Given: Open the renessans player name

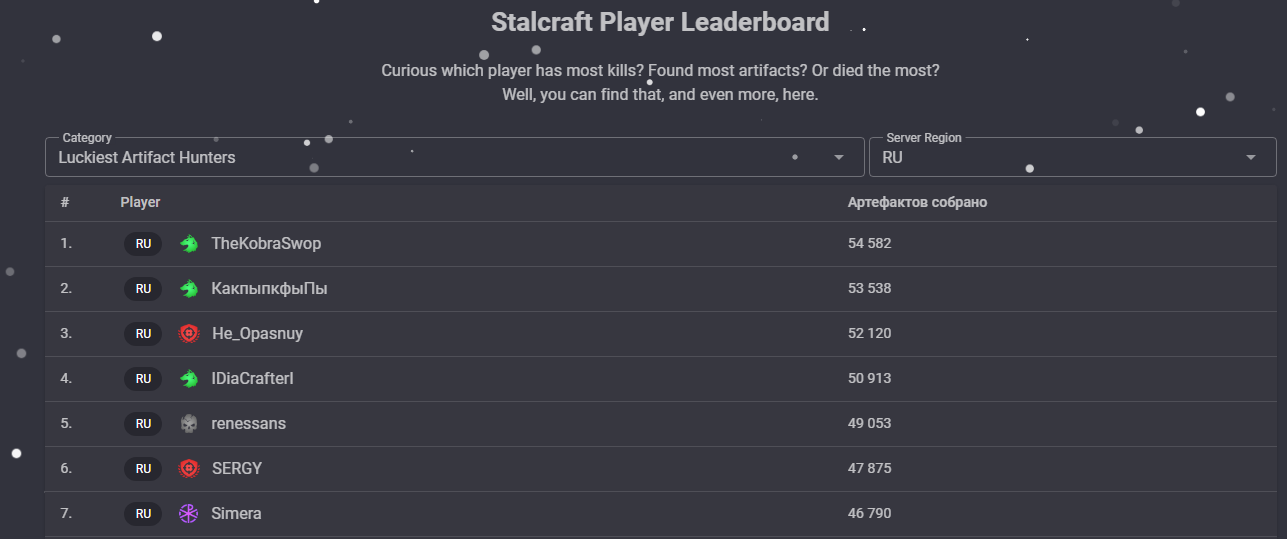Looking at the screenshot, I should 248,424.
